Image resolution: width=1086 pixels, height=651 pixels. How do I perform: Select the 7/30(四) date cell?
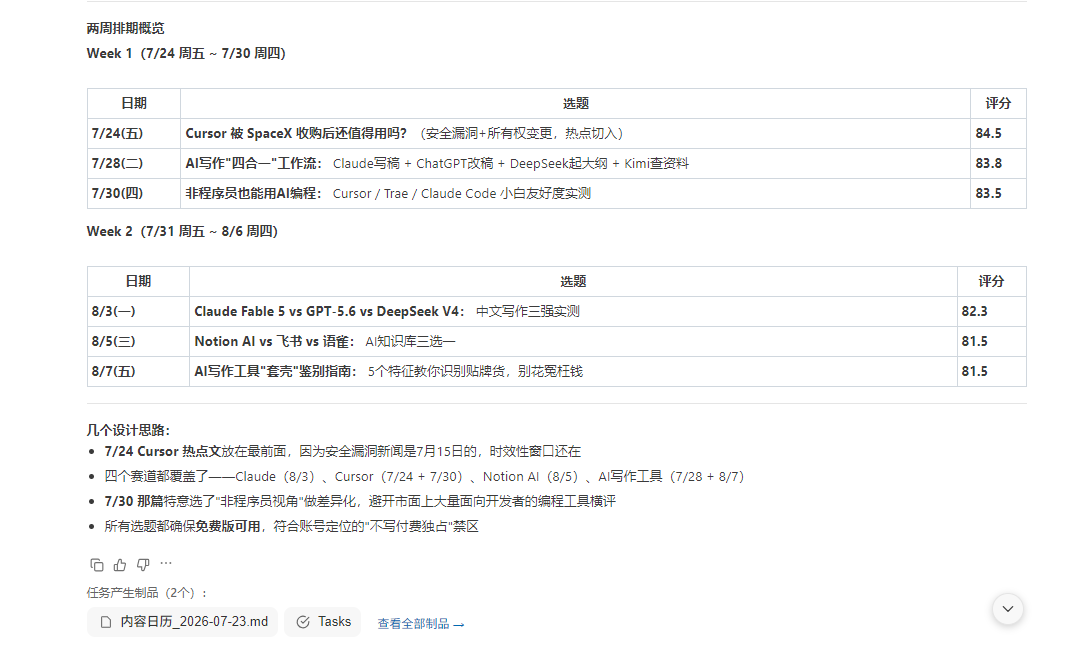click(134, 193)
